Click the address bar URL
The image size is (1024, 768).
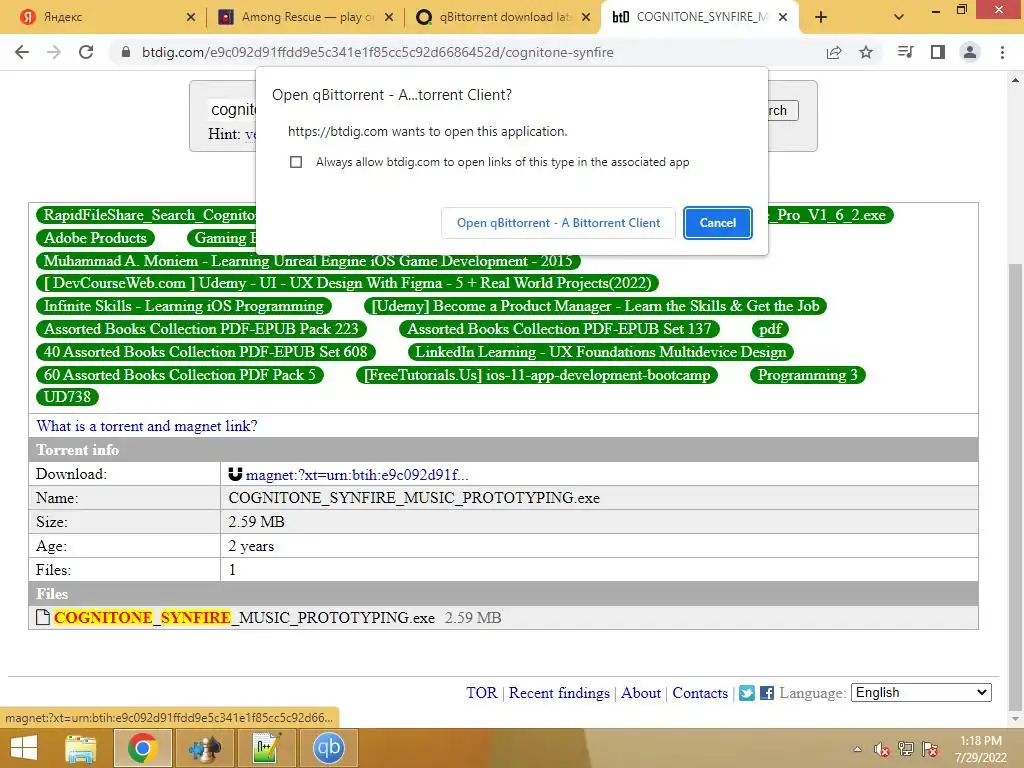point(377,52)
